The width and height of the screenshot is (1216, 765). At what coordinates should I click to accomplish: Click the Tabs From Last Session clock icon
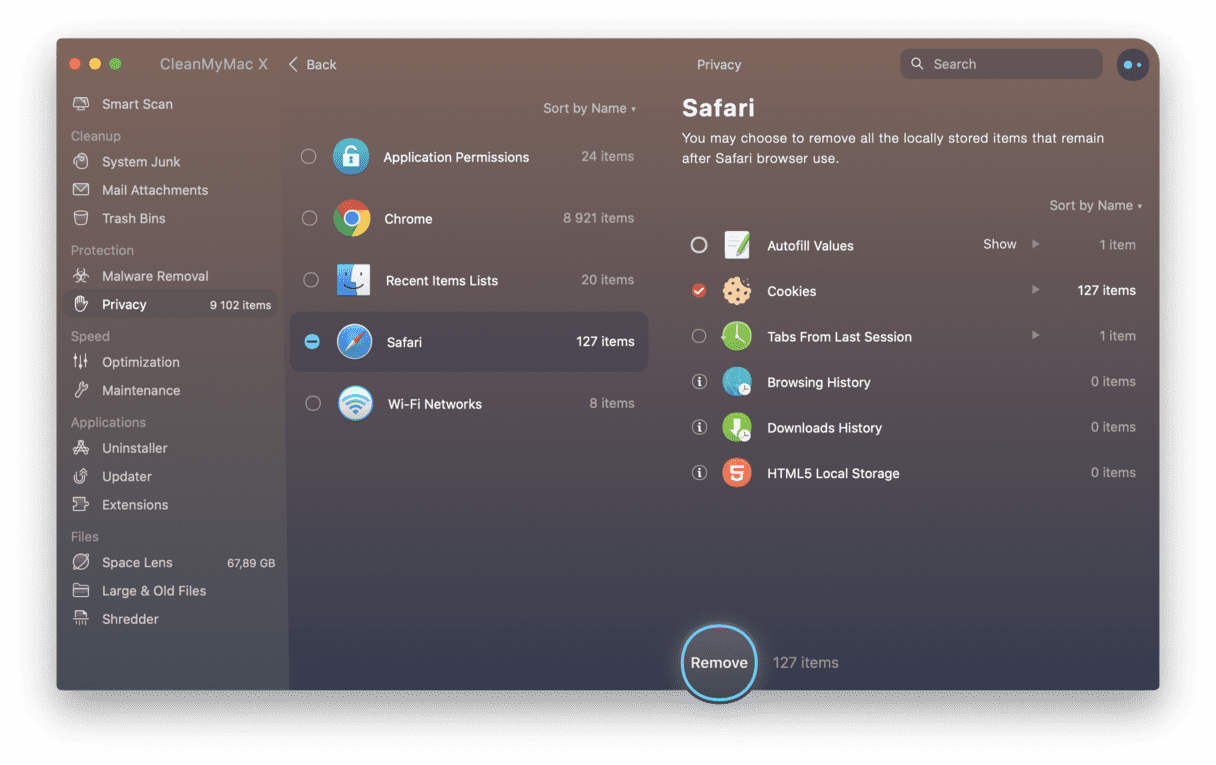[737, 336]
